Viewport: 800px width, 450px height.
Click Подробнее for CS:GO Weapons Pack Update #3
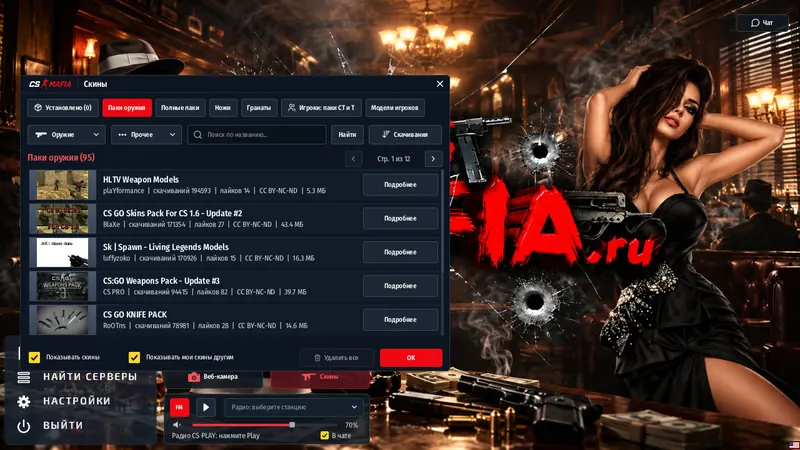coord(400,286)
